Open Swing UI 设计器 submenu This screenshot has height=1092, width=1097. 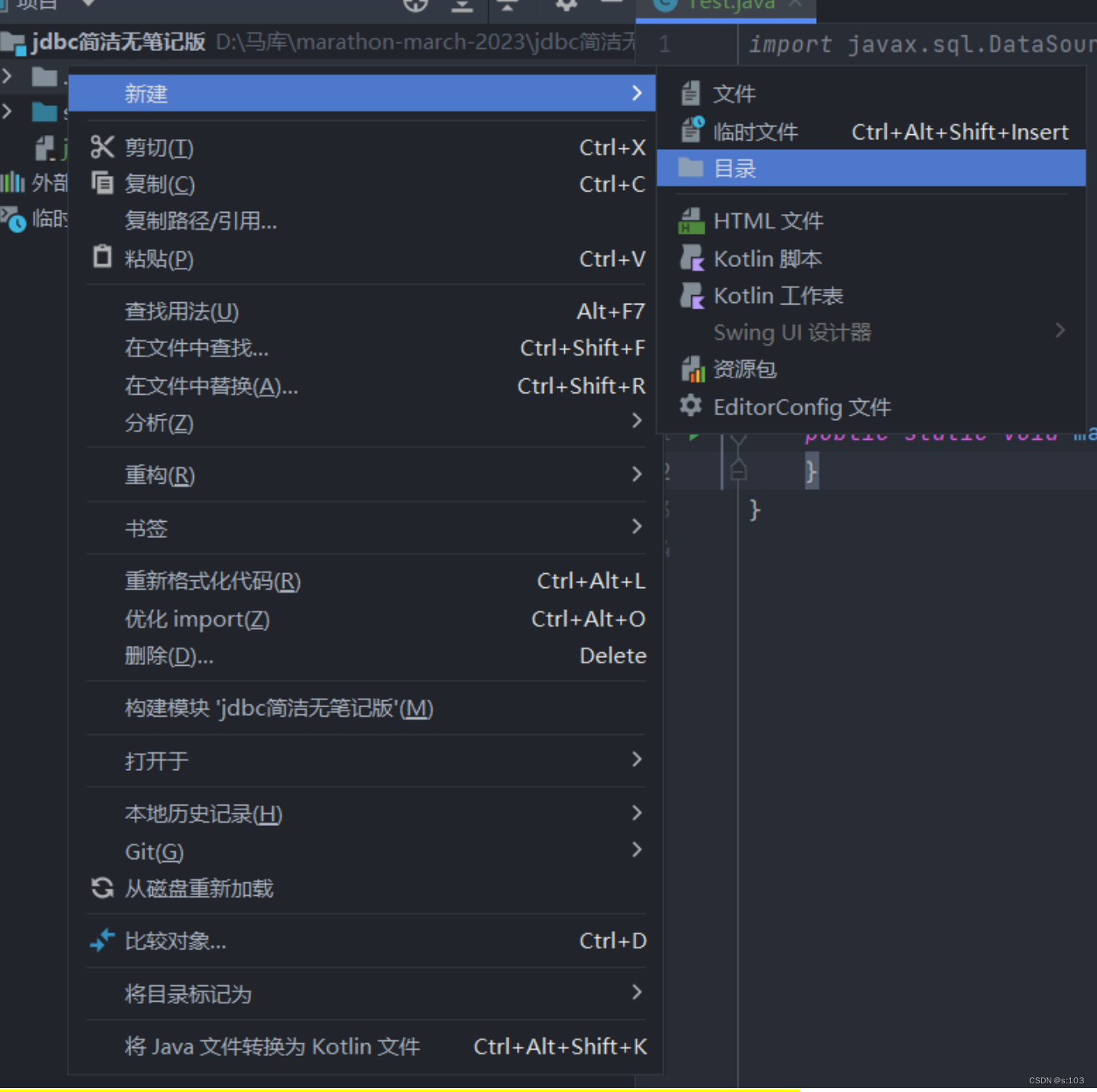[x=871, y=332]
